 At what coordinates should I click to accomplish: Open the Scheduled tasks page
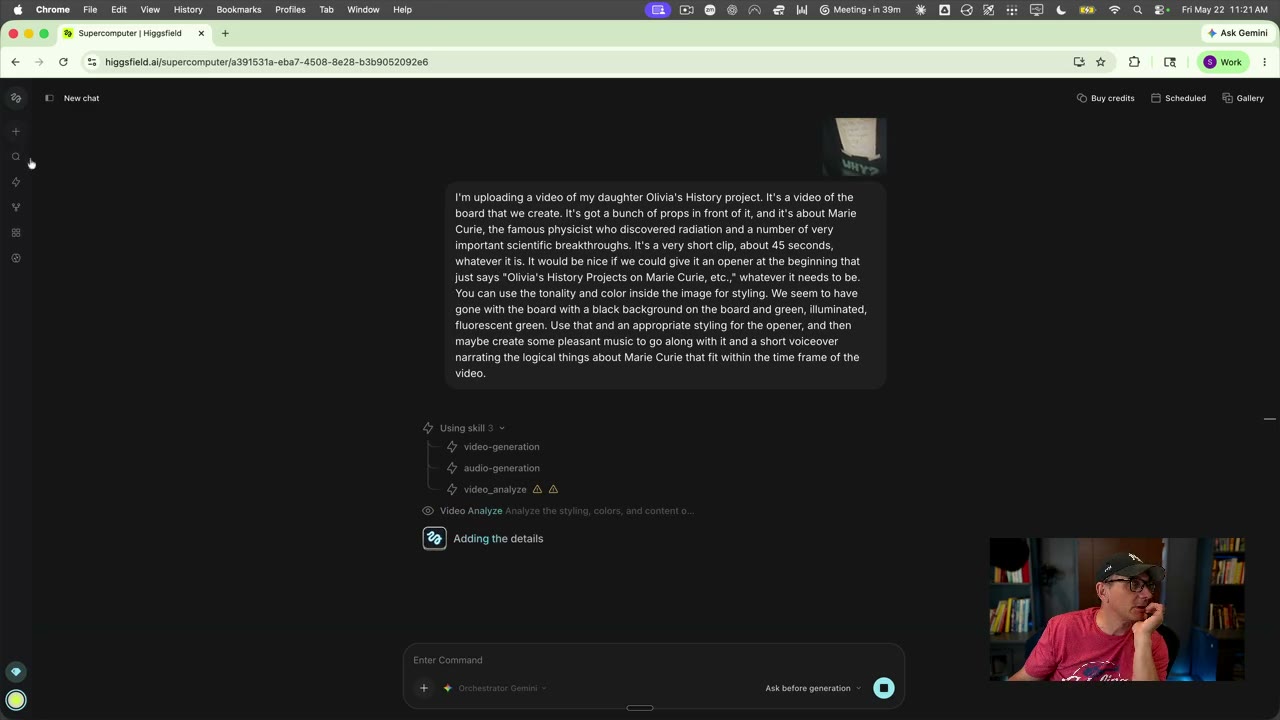tap(1178, 98)
